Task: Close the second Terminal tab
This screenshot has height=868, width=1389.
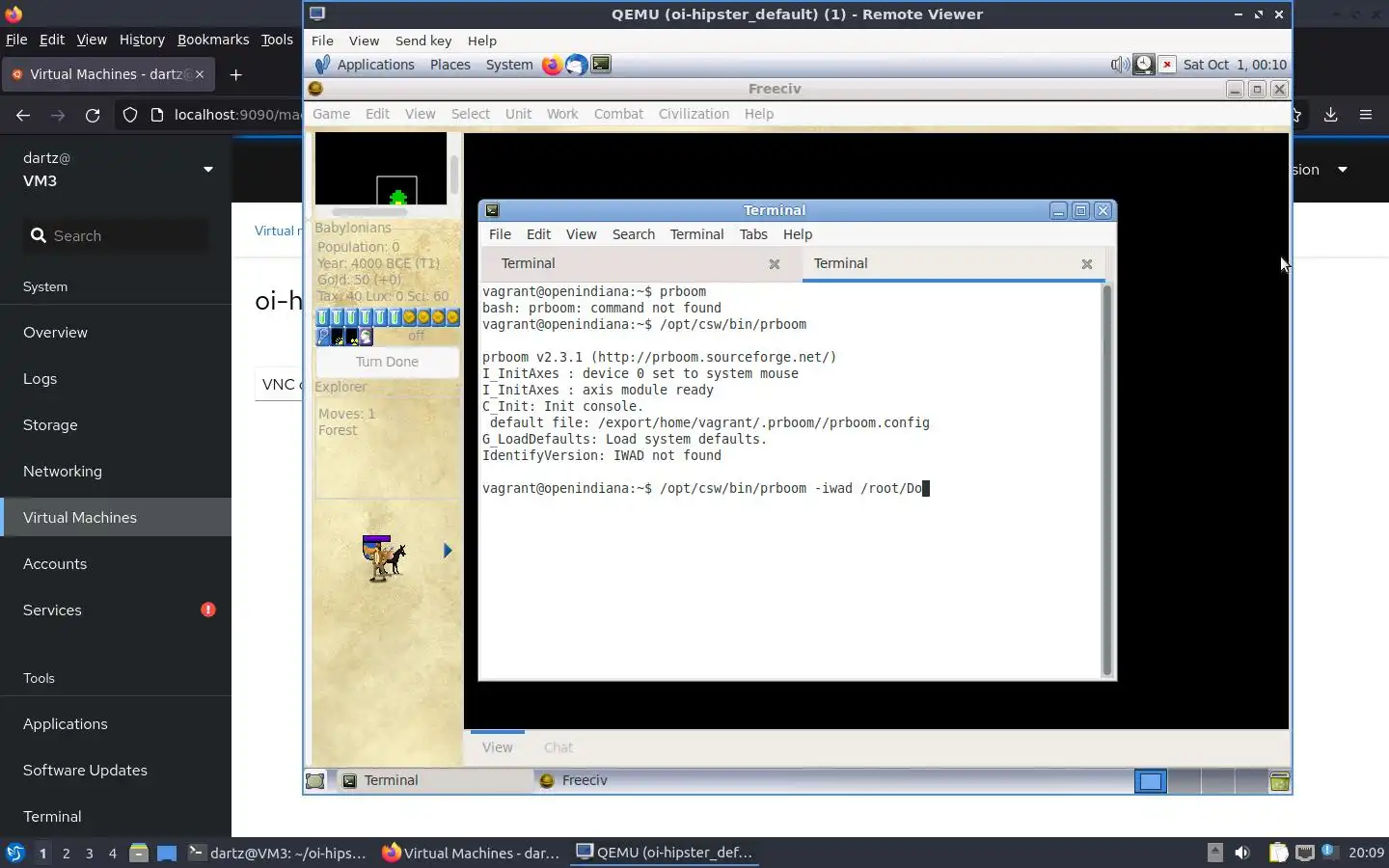Action: tap(1087, 264)
